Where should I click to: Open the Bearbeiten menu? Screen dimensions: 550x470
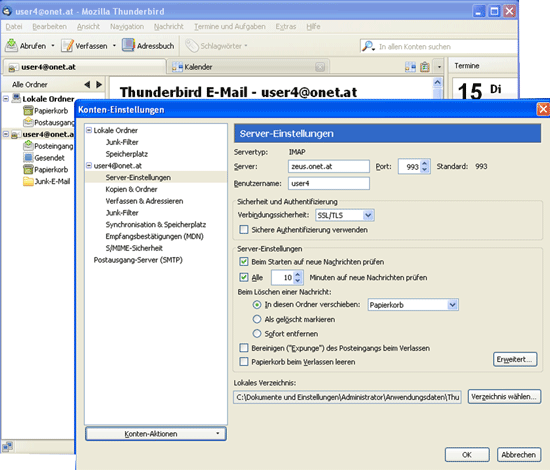tap(49, 27)
